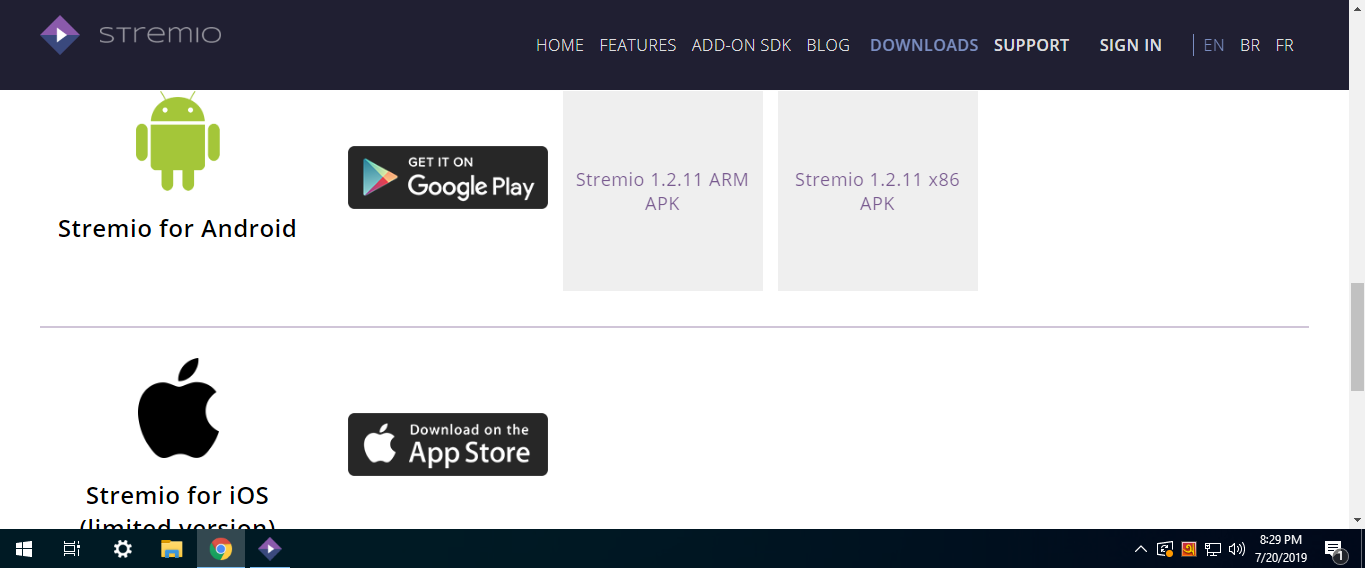Open the Stremio app from the taskbar

click(x=270, y=549)
